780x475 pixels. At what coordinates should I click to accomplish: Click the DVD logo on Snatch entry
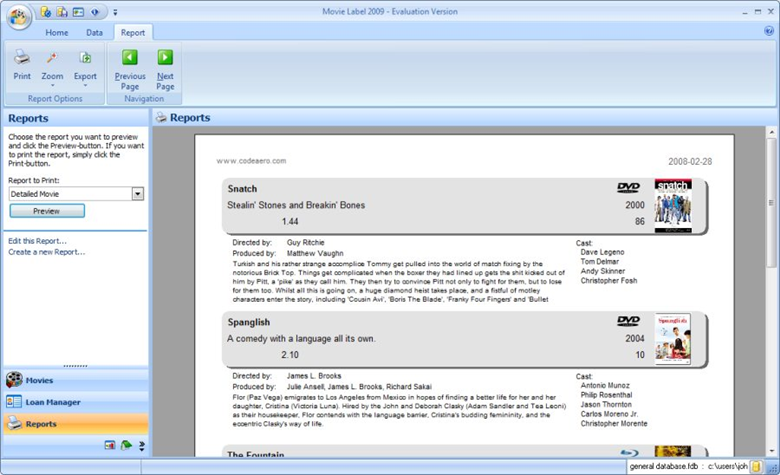[x=628, y=188]
